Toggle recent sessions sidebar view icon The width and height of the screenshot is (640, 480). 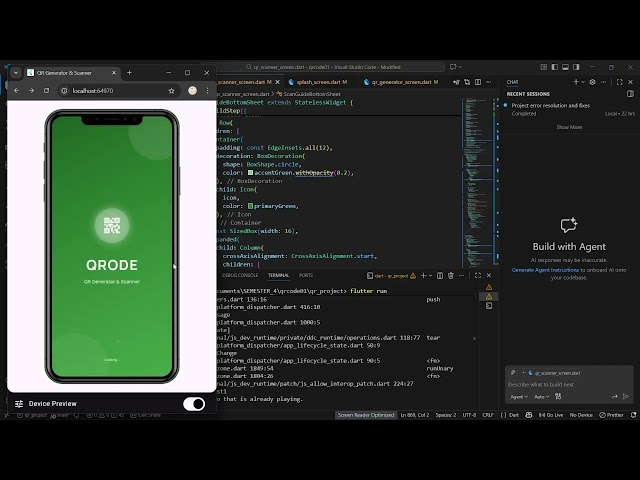click(x=630, y=94)
